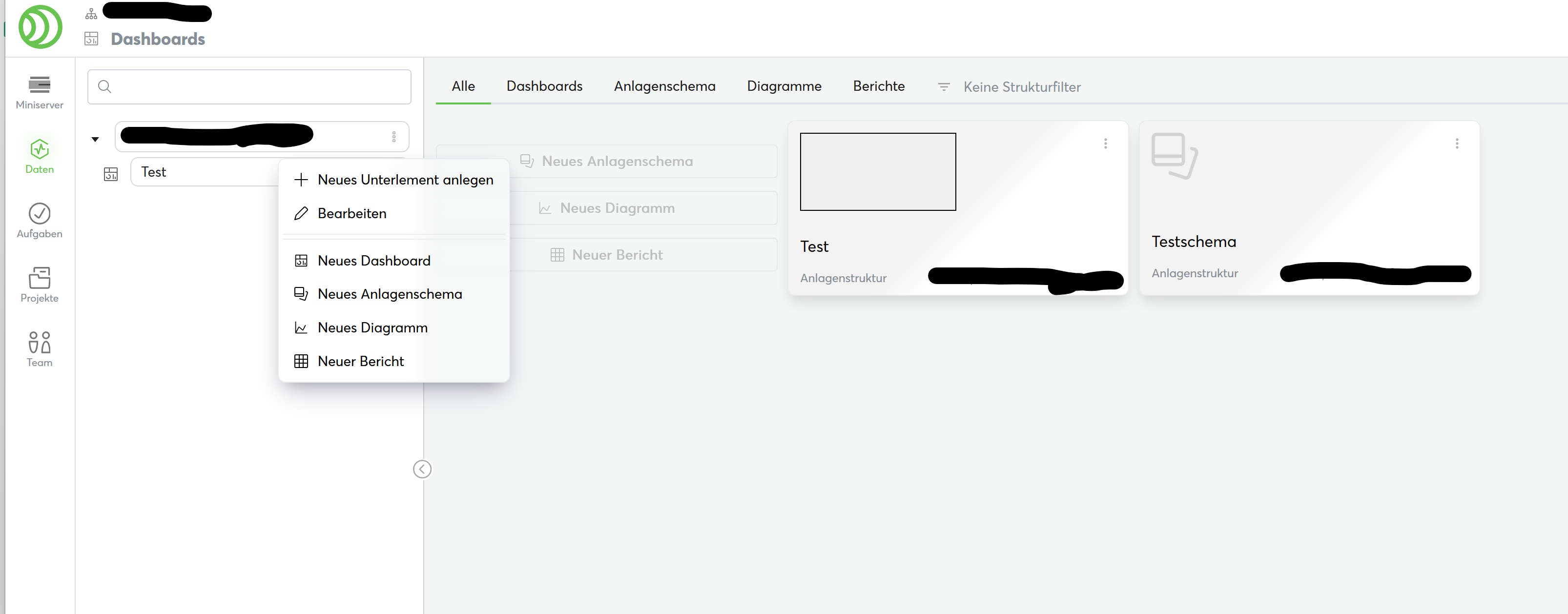Switch to the Berichte tab
The width and height of the screenshot is (1568, 614).
click(x=878, y=86)
